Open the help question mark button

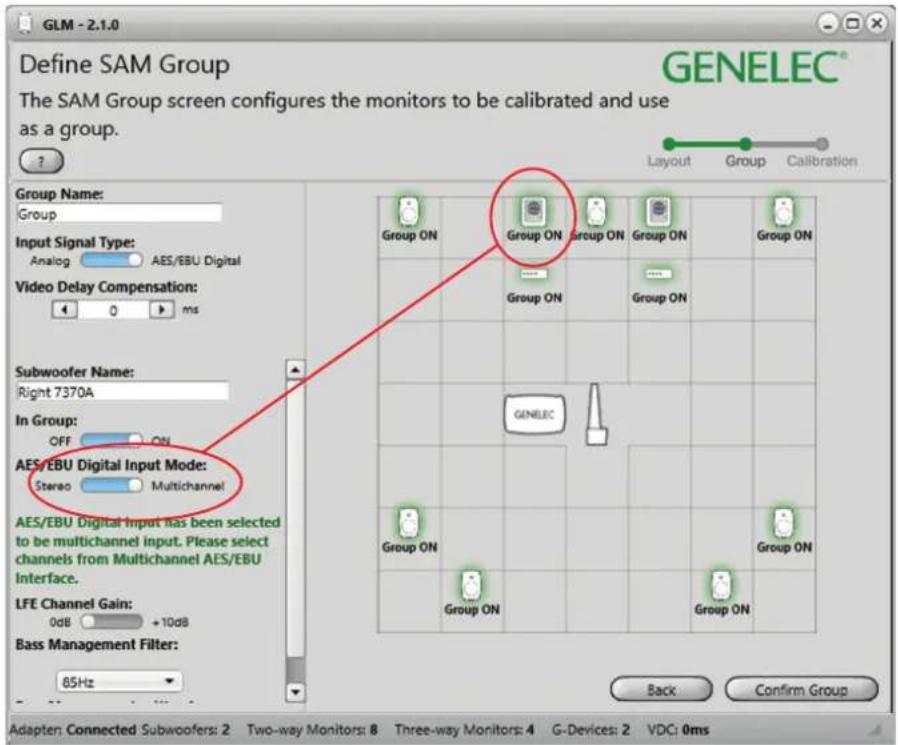41,161
